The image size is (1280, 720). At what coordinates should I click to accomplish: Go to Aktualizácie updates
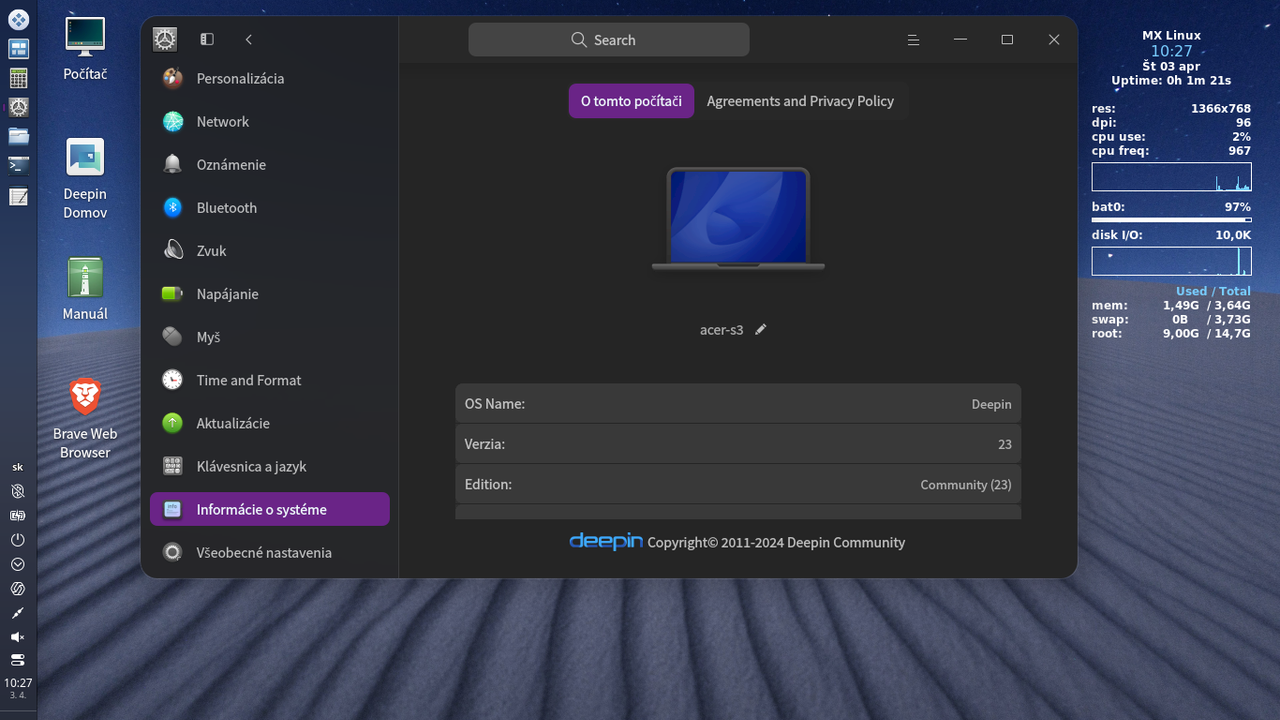tap(269, 422)
